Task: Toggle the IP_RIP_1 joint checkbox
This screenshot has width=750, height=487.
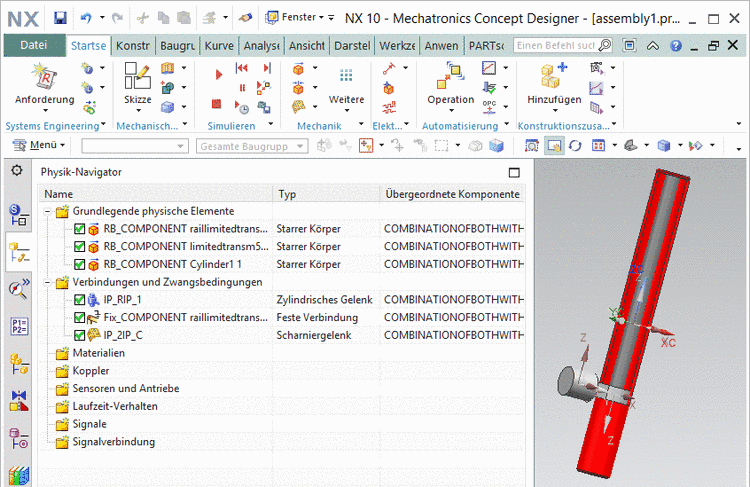Action: click(x=79, y=300)
